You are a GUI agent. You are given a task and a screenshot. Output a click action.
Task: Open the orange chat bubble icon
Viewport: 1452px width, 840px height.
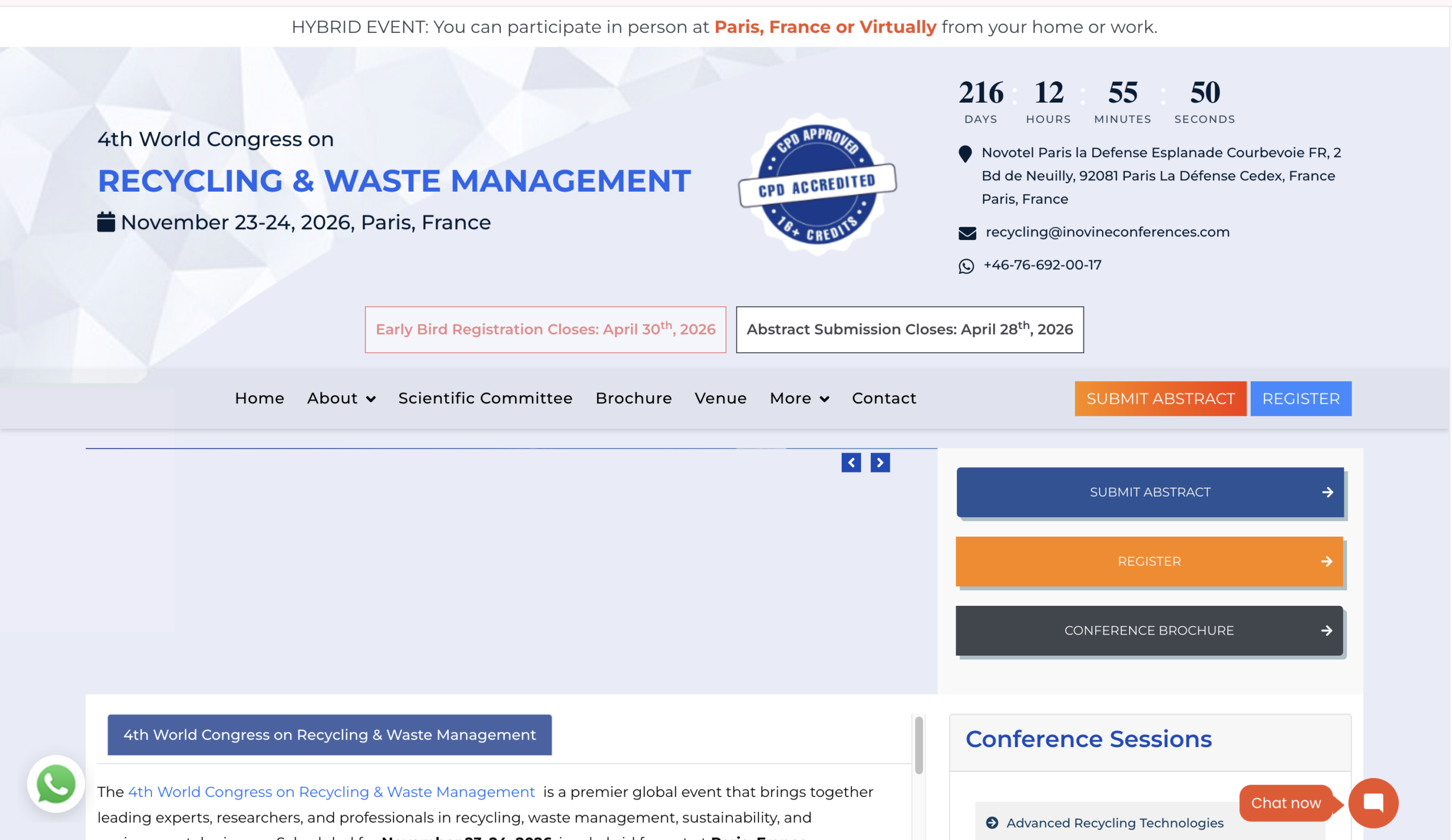point(1373,803)
